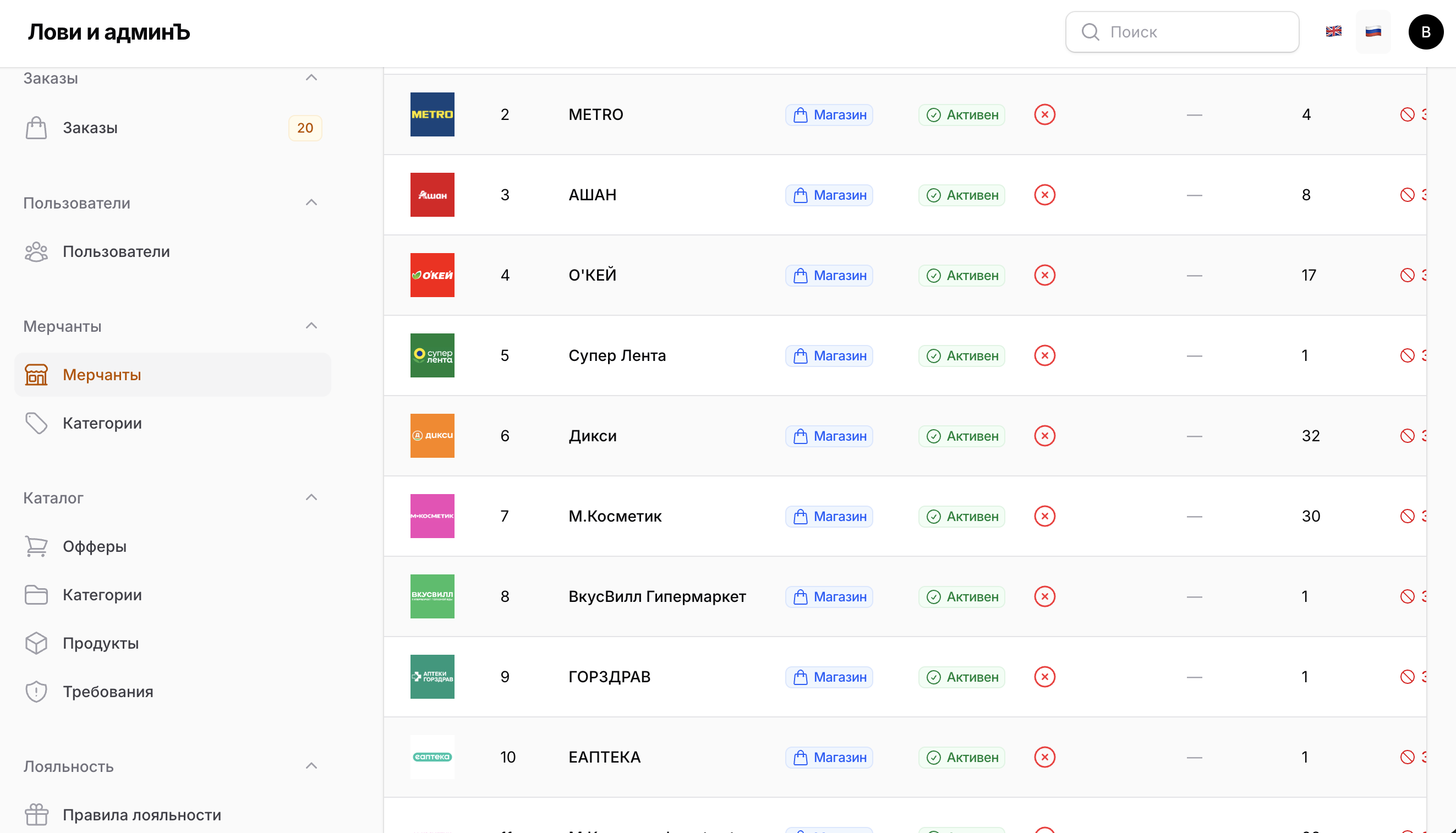The height and width of the screenshot is (833, 1456).
Task: Click the merchant name АШАН
Action: tap(592, 195)
